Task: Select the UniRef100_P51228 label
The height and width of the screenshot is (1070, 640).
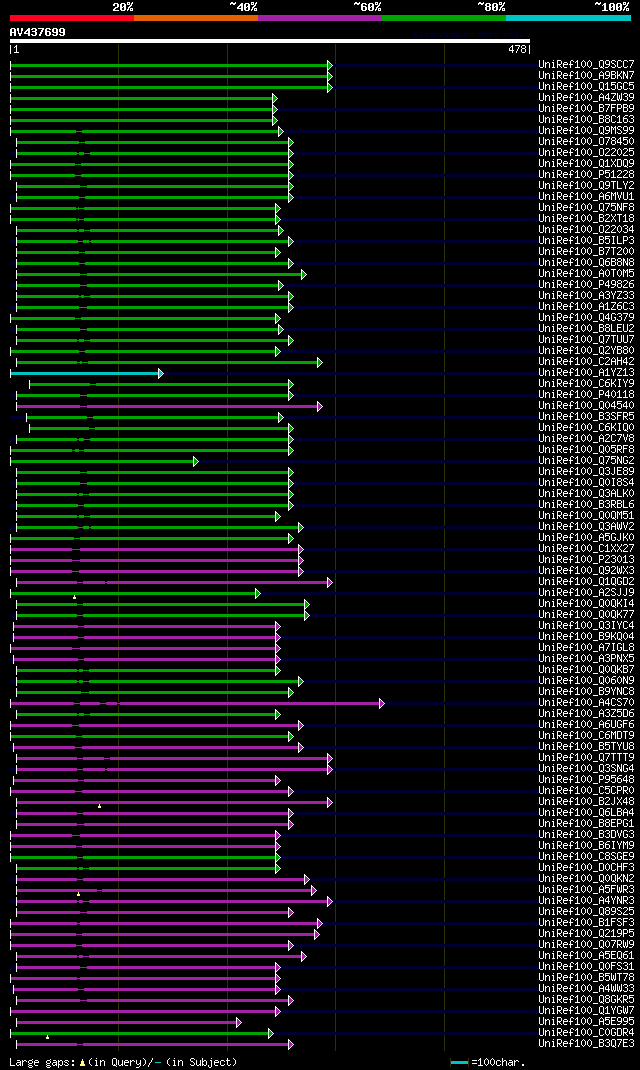Action: (x=586, y=175)
